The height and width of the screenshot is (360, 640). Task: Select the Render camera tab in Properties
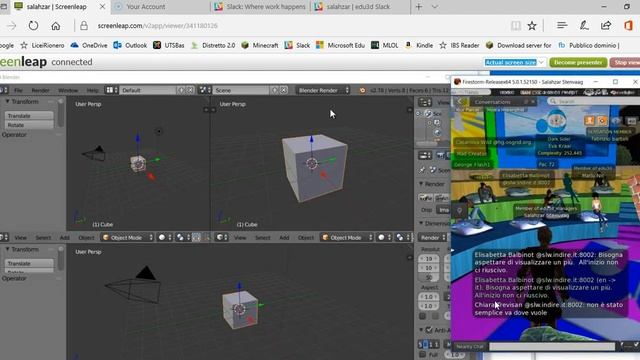(x=441, y=155)
